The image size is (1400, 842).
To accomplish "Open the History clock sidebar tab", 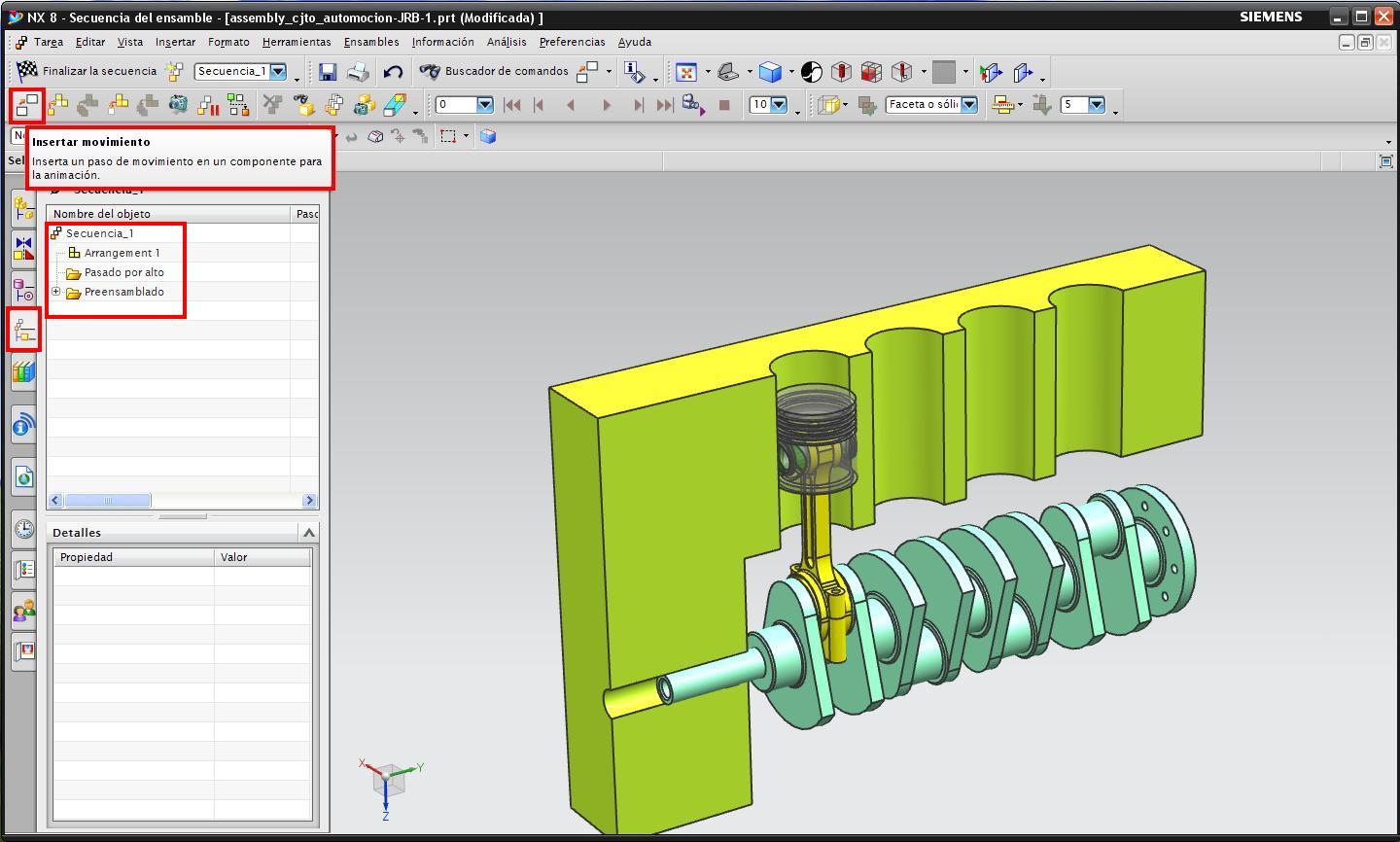I will pyautogui.click(x=24, y=528).
